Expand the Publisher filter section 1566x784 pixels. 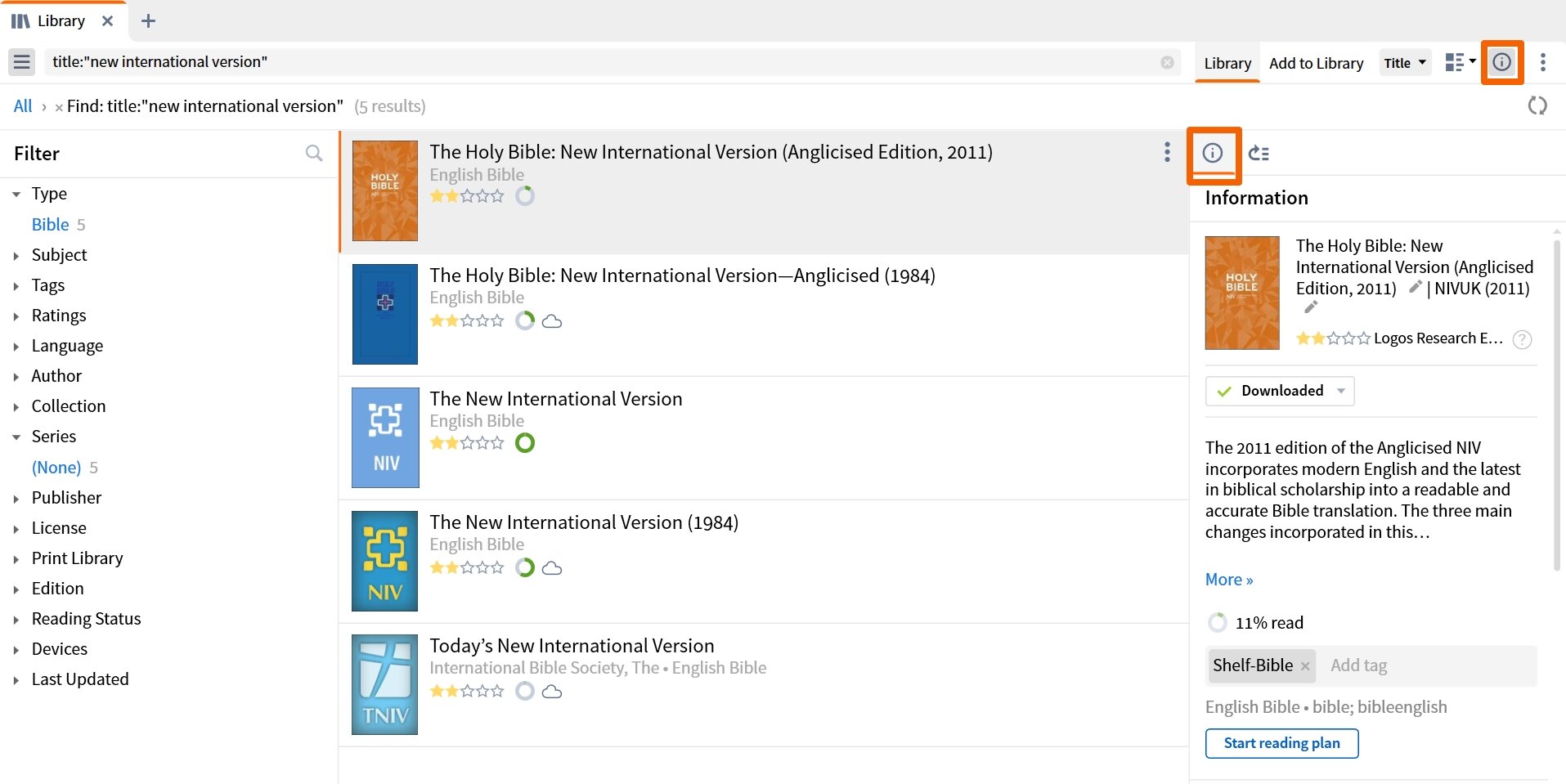coord(16,499)
